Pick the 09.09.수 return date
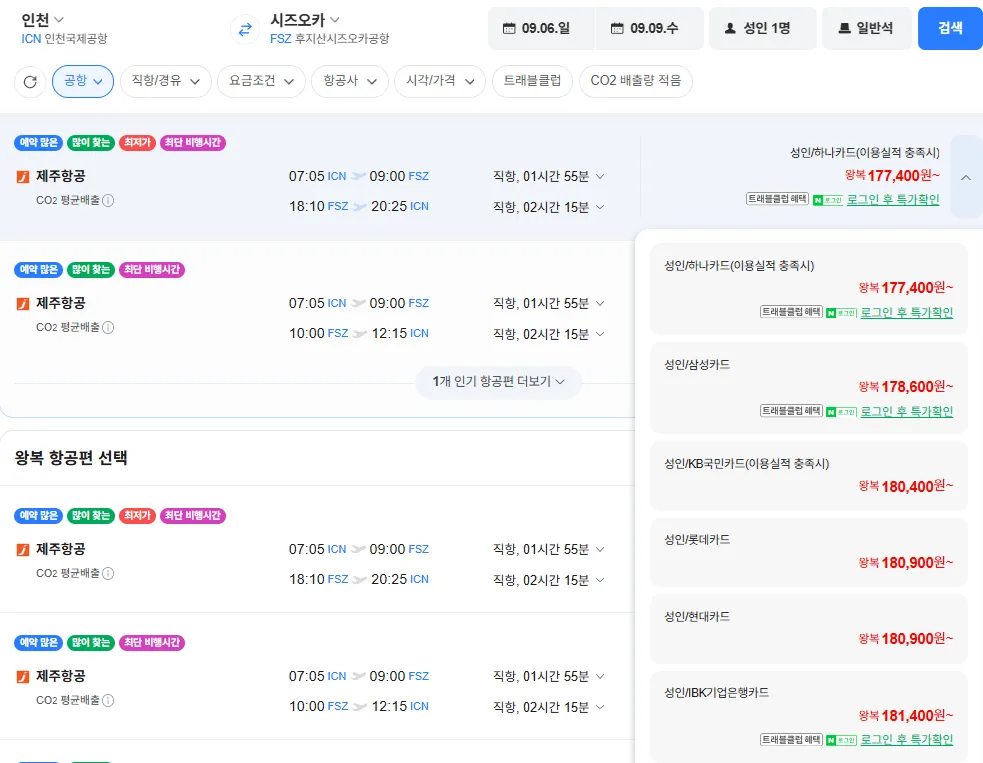This screenshot has height=763, width=983. [x=649, y=28]
